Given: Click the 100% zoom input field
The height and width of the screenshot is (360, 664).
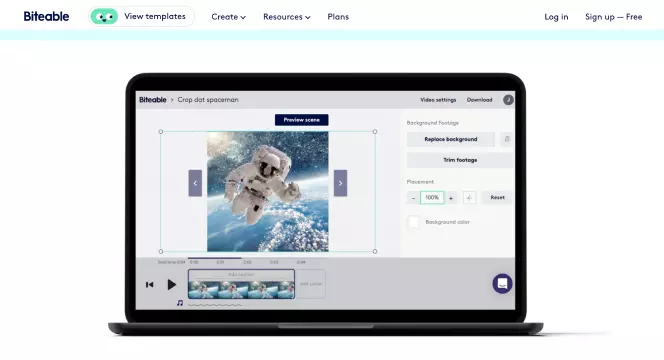Looking at the screenshot, I should point(432,197).
